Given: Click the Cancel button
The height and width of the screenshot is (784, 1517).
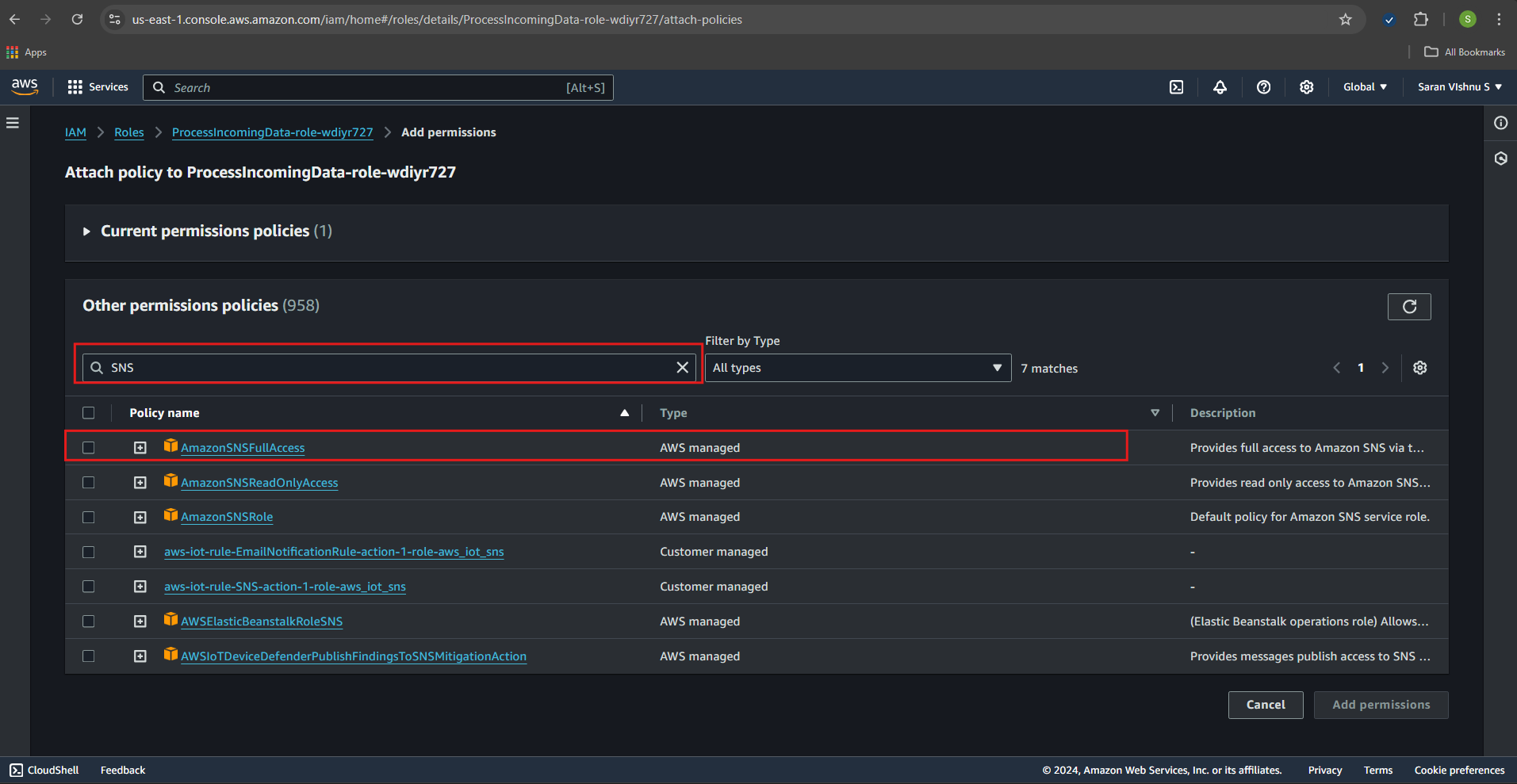Looking at the screenshot, I should 1265,705.
